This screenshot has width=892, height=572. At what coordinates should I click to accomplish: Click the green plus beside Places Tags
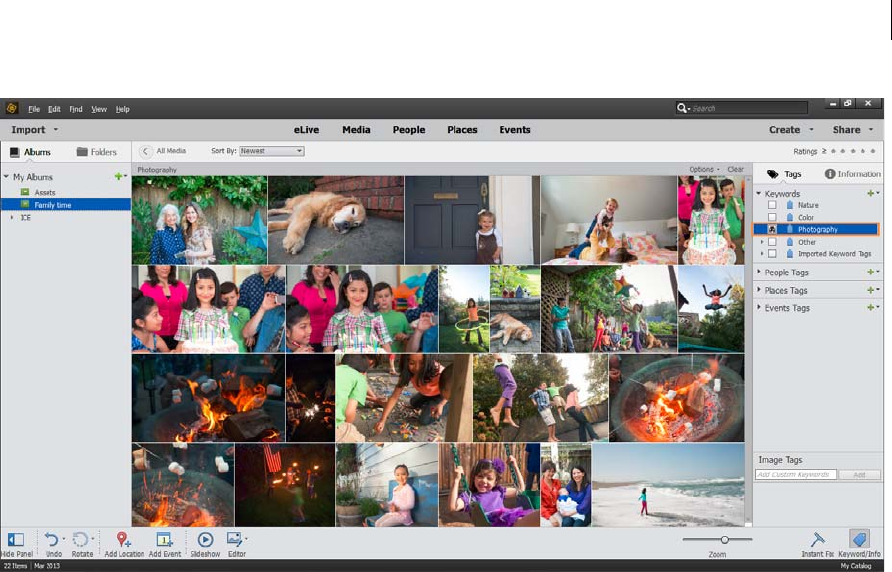point(870,290)
